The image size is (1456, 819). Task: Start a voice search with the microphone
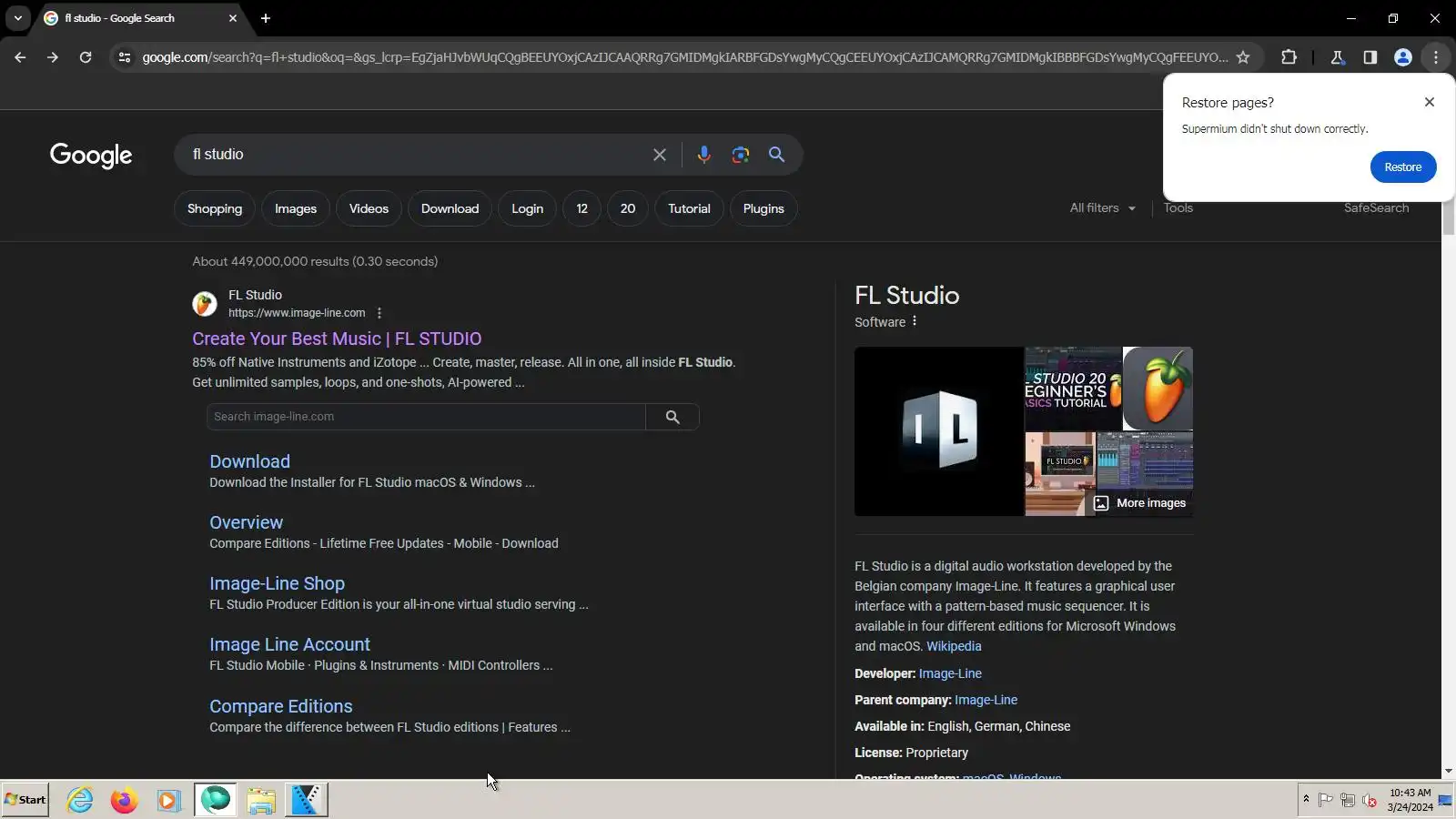(x=703, y=155)
